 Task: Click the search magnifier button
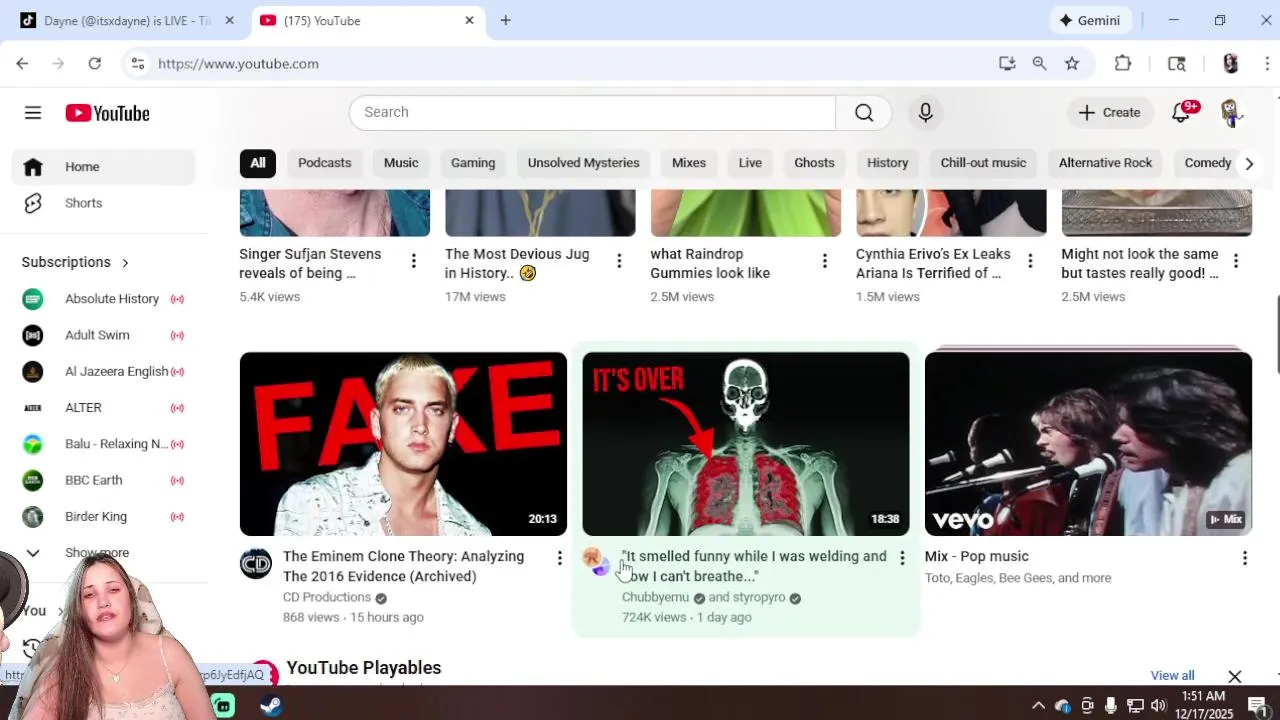coord(864,112)
